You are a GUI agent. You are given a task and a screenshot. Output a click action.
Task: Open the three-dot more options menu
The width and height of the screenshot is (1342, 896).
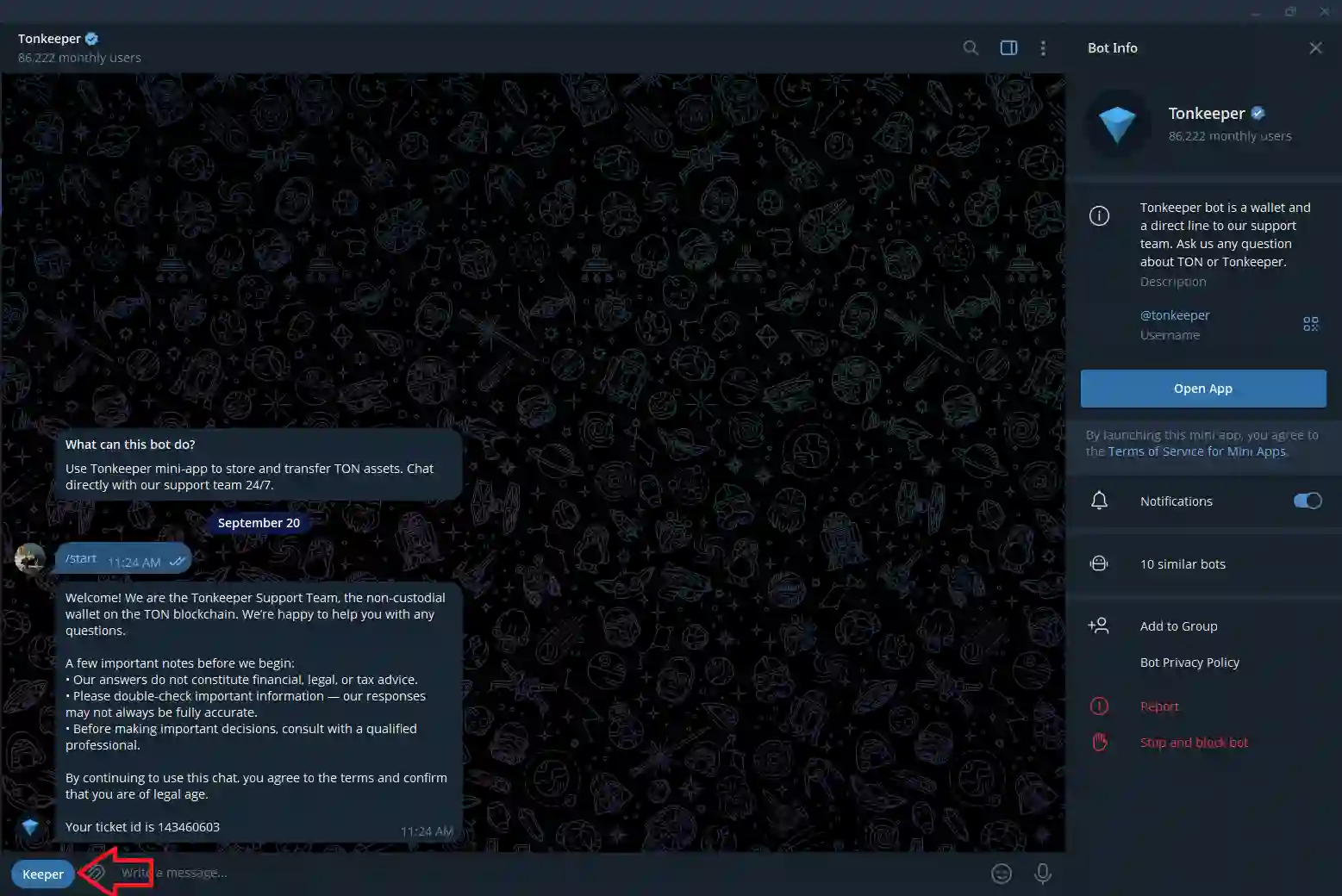(x=1043, y=48)
